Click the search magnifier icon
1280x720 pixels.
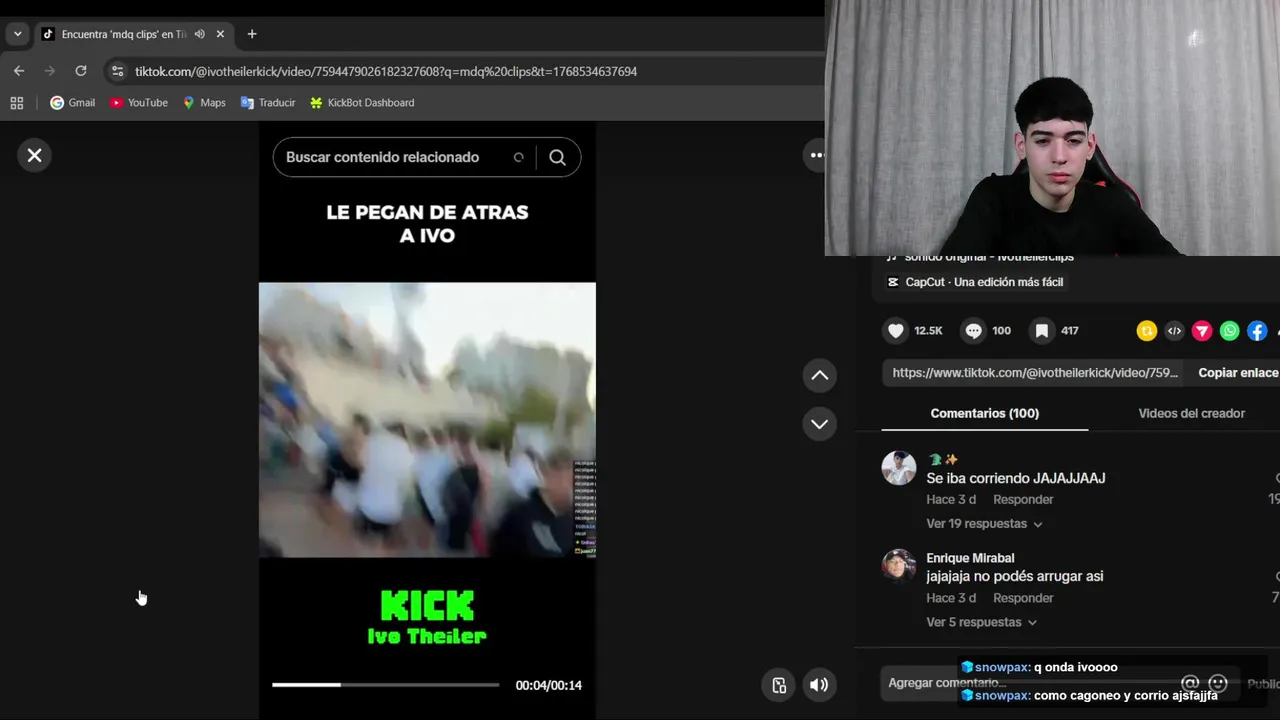point(557,157)
